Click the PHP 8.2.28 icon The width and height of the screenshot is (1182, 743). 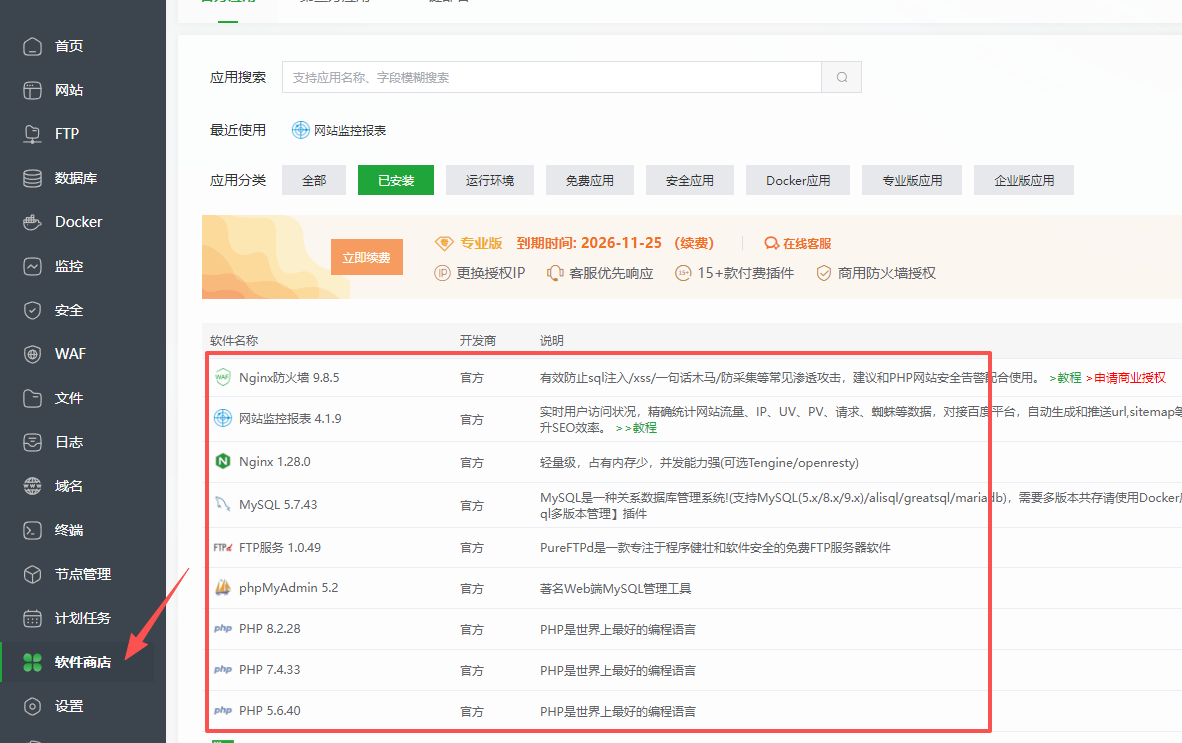pyautogui.click(x=222, y=629)
